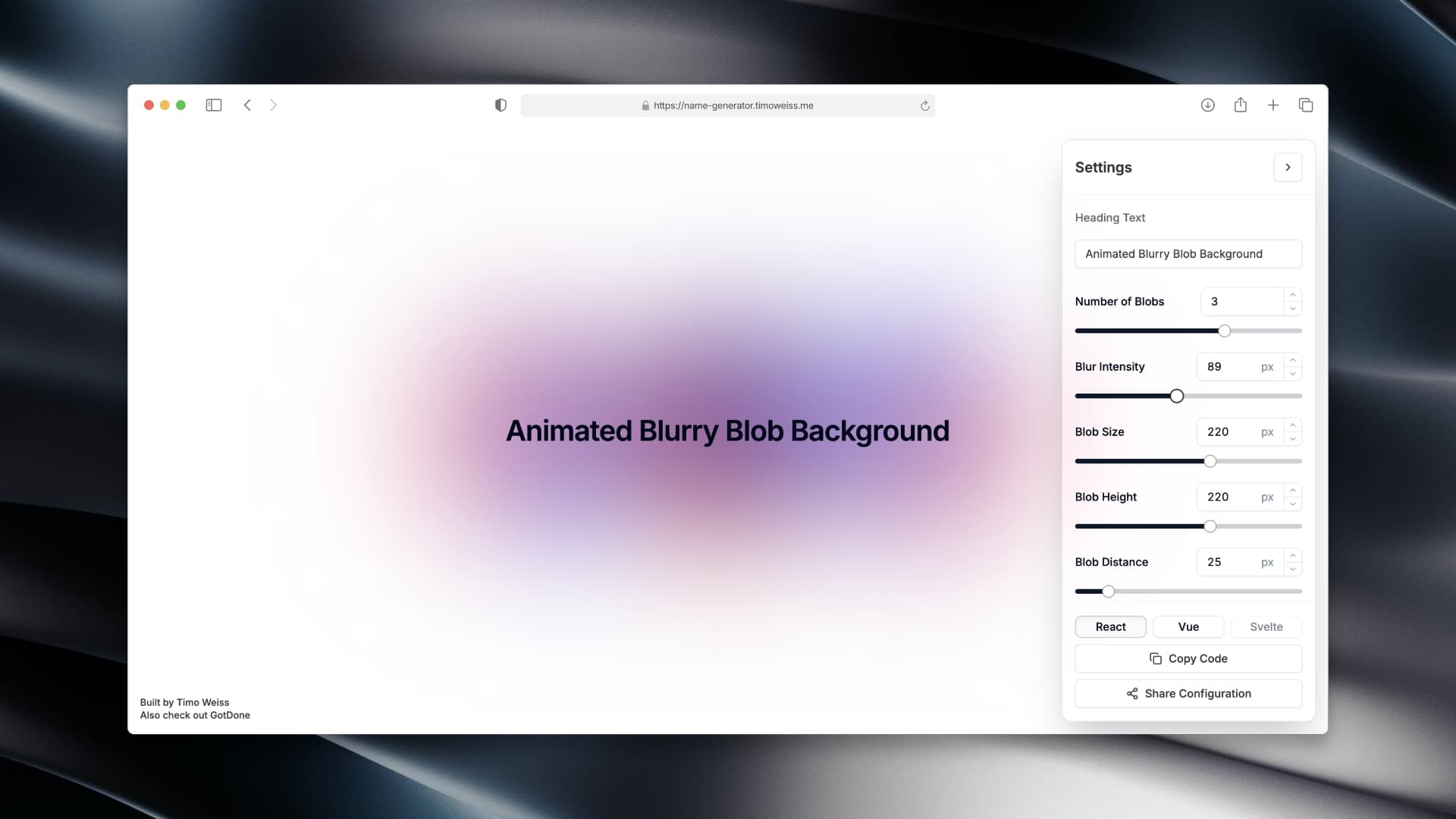
Task: Collapse the Settings panel with the chevron
Action: pyautogui.click(x=1288, y=167)
